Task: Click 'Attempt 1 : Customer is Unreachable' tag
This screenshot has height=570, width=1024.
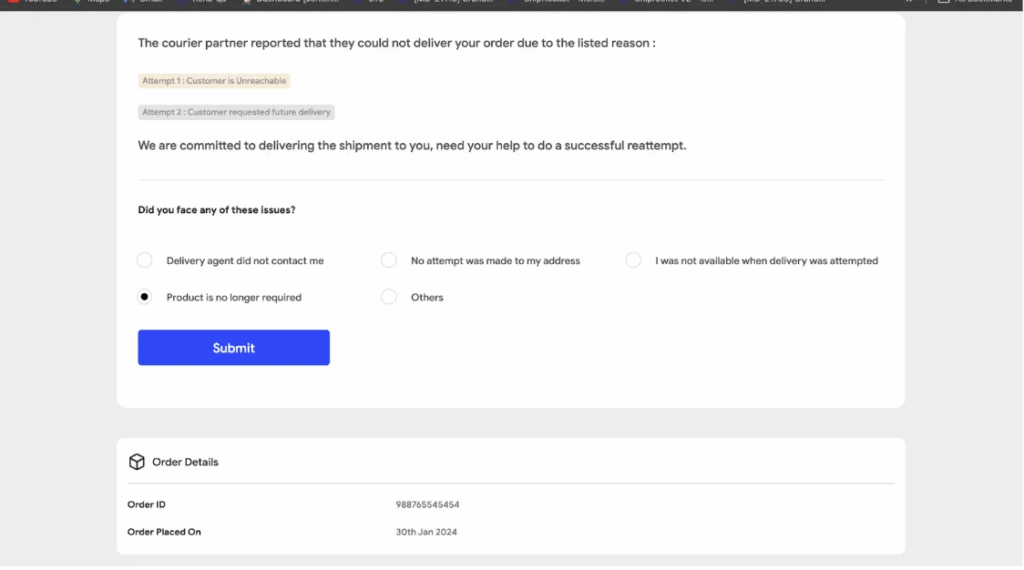Action: pos(214,81)
